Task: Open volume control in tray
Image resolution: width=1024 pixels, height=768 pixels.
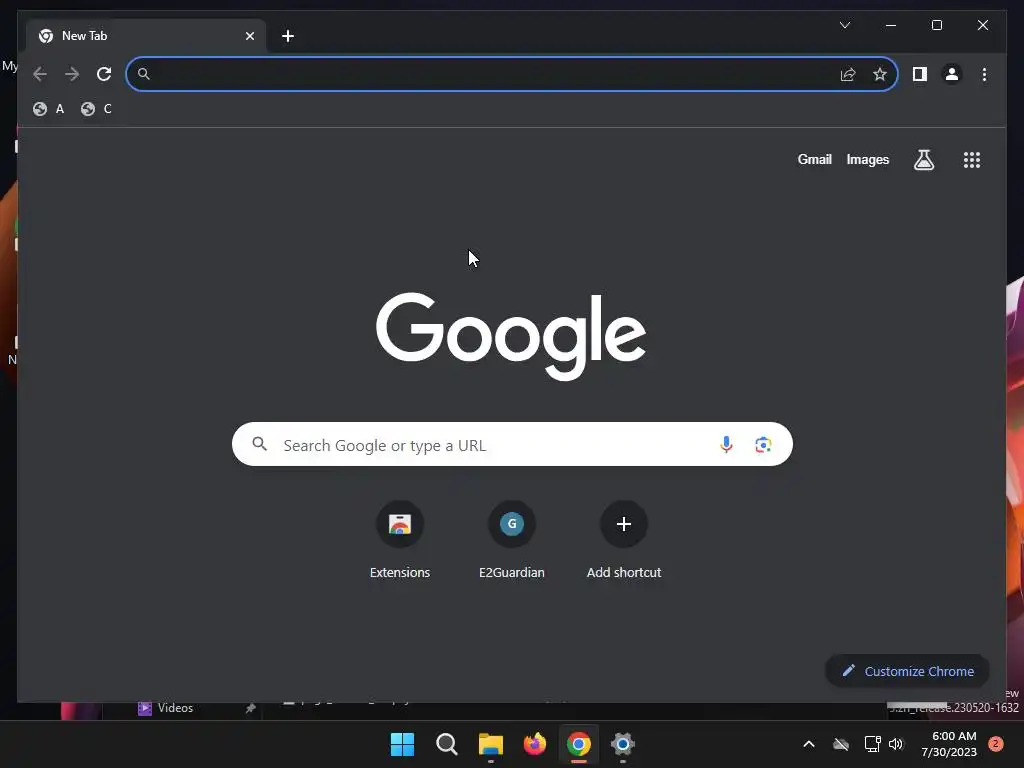Action: 896,744
